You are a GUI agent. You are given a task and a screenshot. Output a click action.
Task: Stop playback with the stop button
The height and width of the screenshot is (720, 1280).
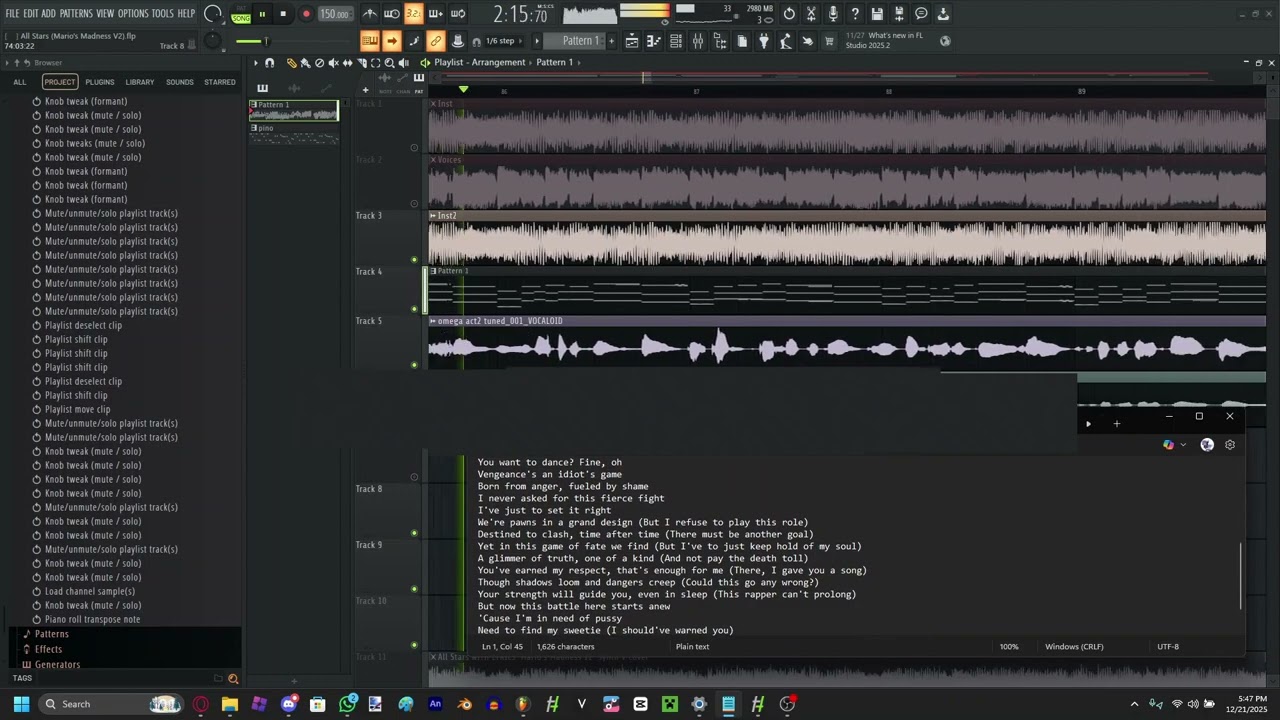(x=283, y=14)
